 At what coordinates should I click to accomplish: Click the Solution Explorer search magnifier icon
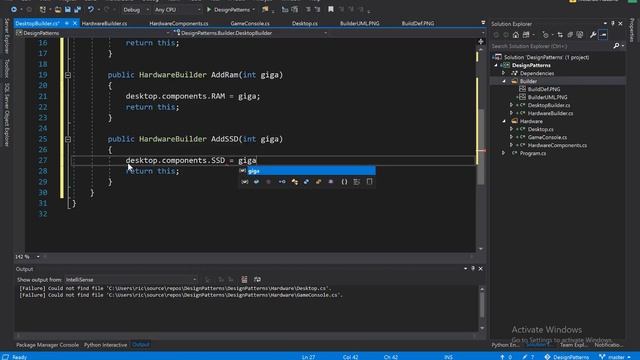[616, 46]
